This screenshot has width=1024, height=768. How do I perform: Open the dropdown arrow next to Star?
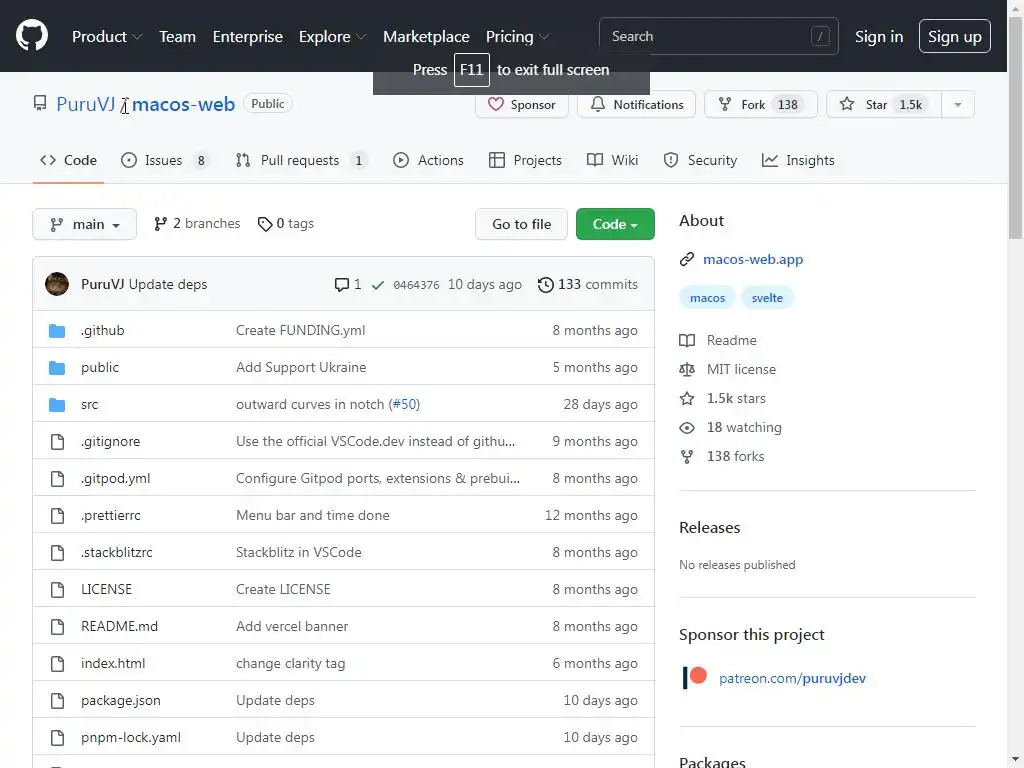click(957, 104)
